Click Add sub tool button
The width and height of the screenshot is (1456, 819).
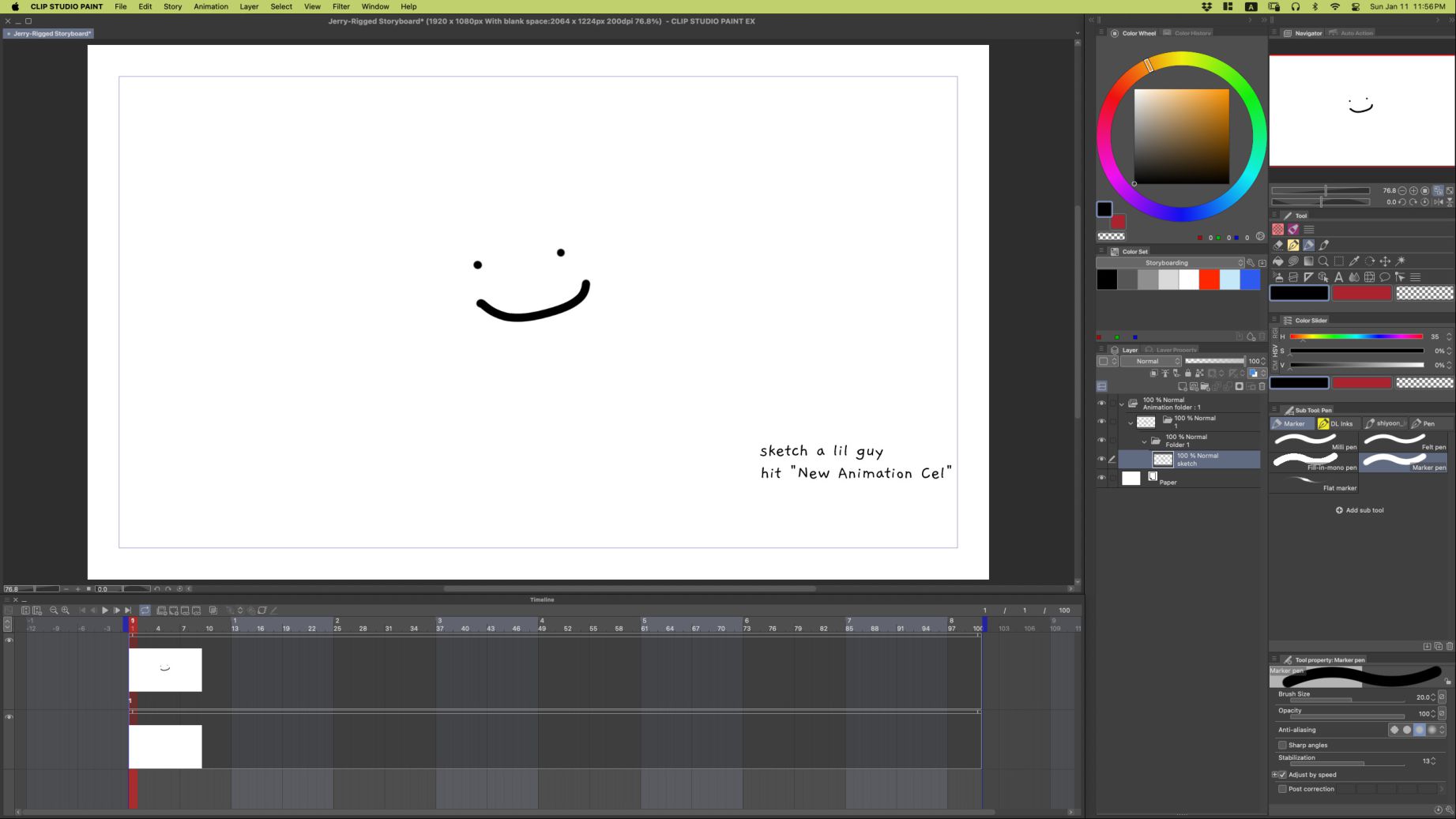click(x=1360, y=510)
